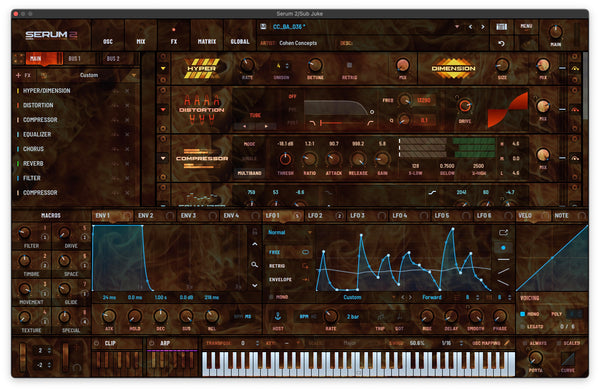Select the ENV 3 tab
The image size is (600, 391).
[x=198, y=216]
